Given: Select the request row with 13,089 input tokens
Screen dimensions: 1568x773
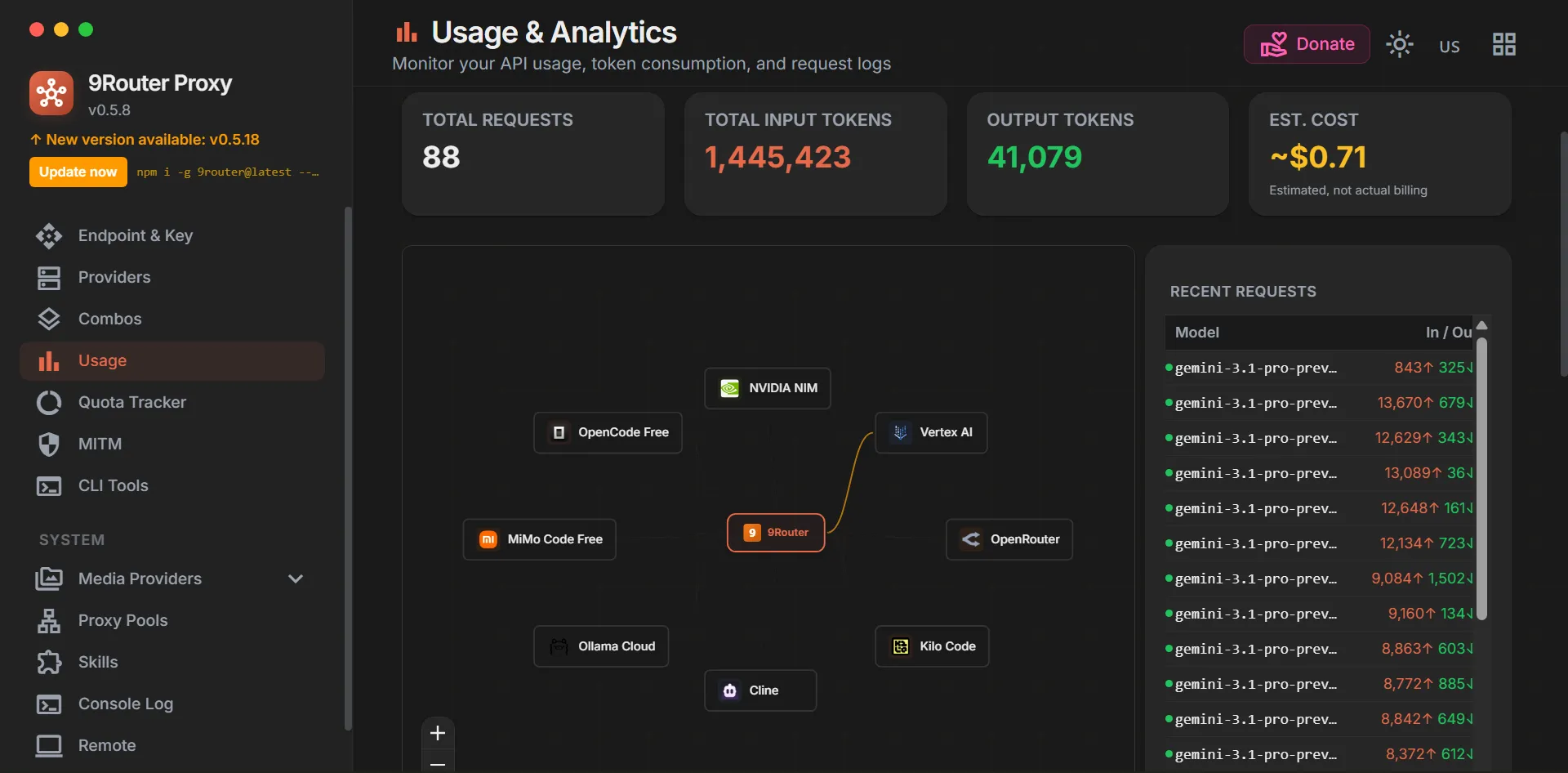Looking at the screenshot, I should point(1320,473).
